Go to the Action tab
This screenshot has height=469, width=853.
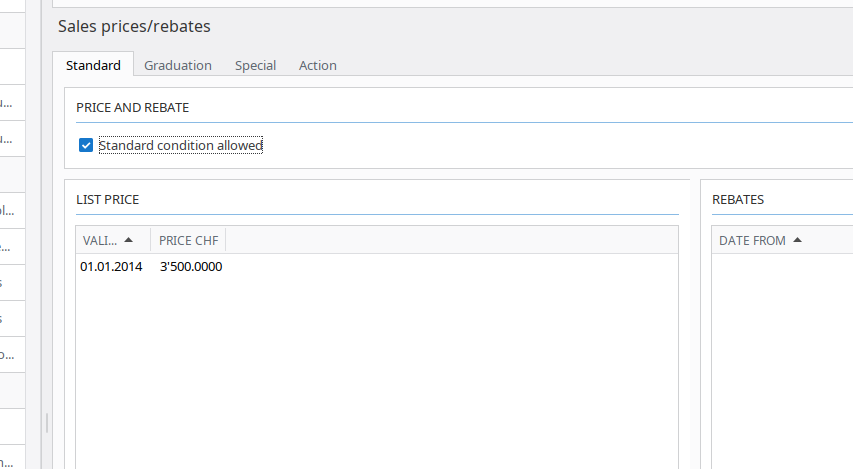(x=317, y=65)
